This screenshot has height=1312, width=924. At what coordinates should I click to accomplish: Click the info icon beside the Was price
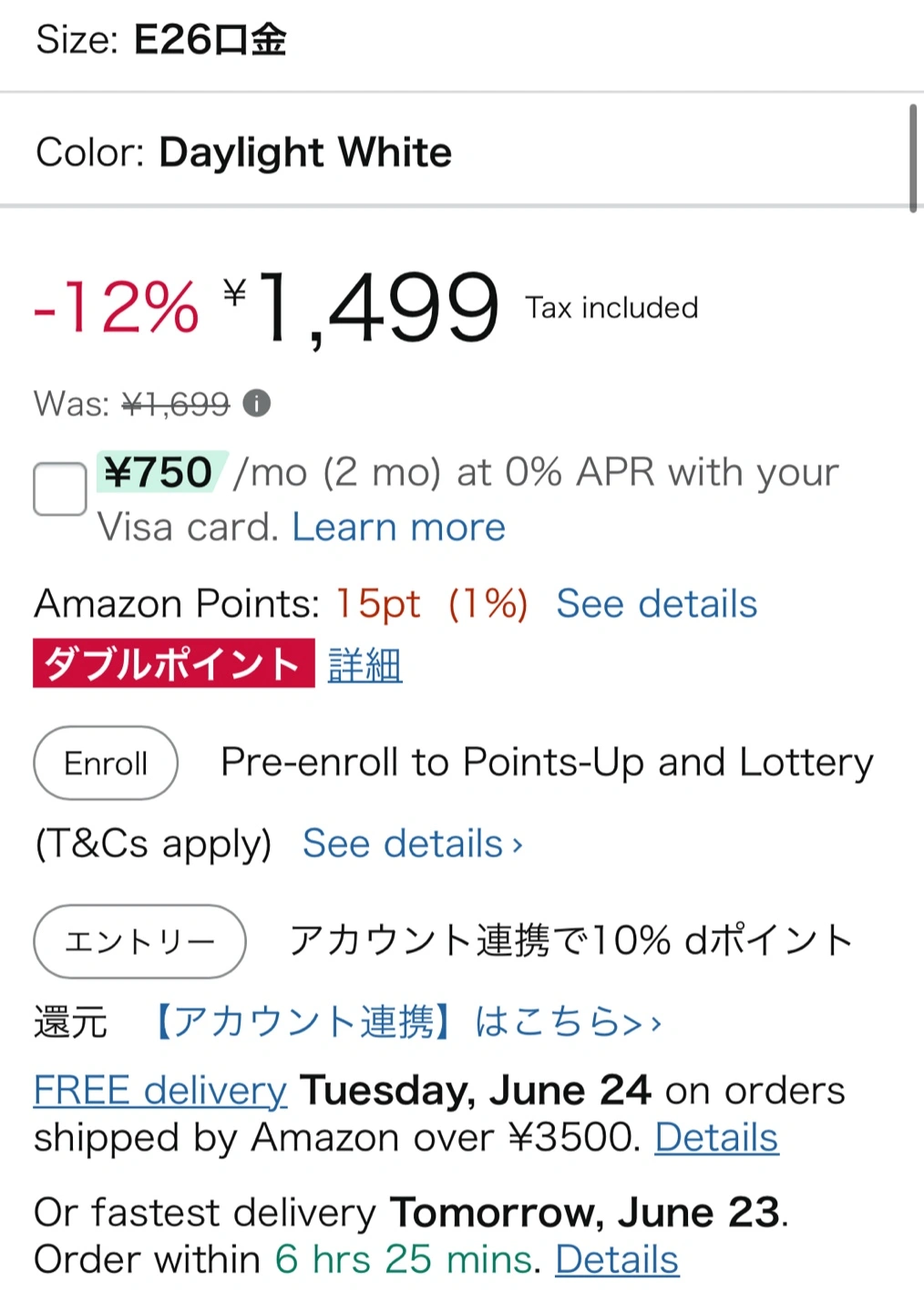click(x=257, y=403)
